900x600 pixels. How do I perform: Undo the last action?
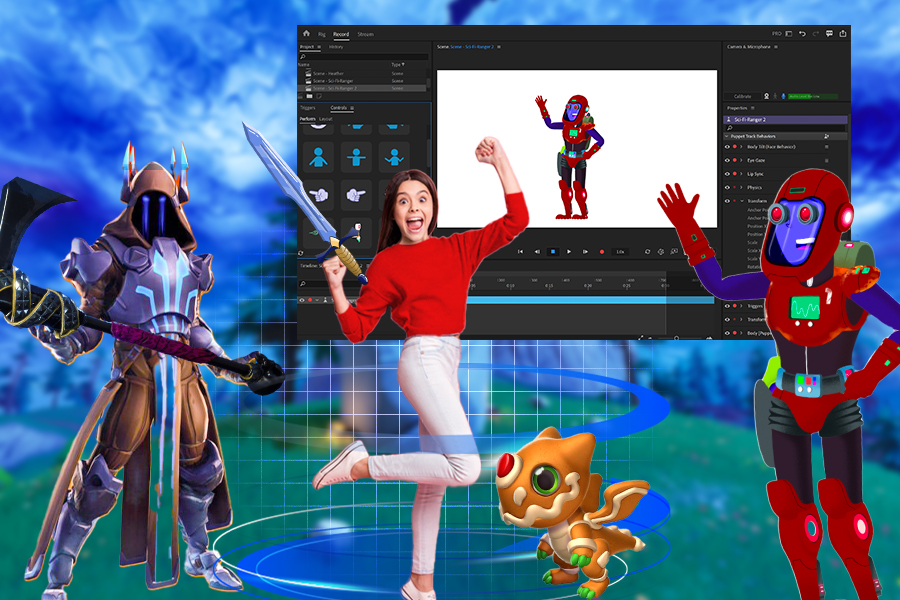[802, 34]
